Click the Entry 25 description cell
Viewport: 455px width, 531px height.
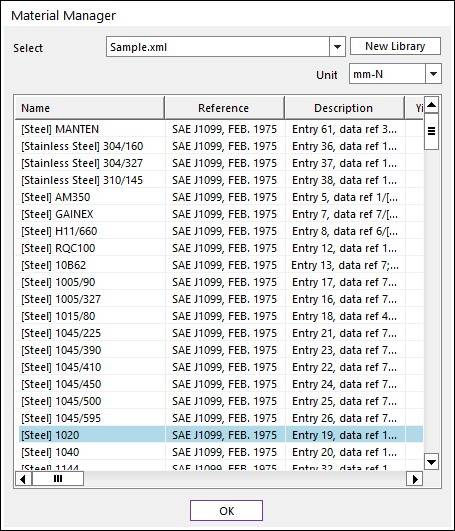click(x=344, y=401)
